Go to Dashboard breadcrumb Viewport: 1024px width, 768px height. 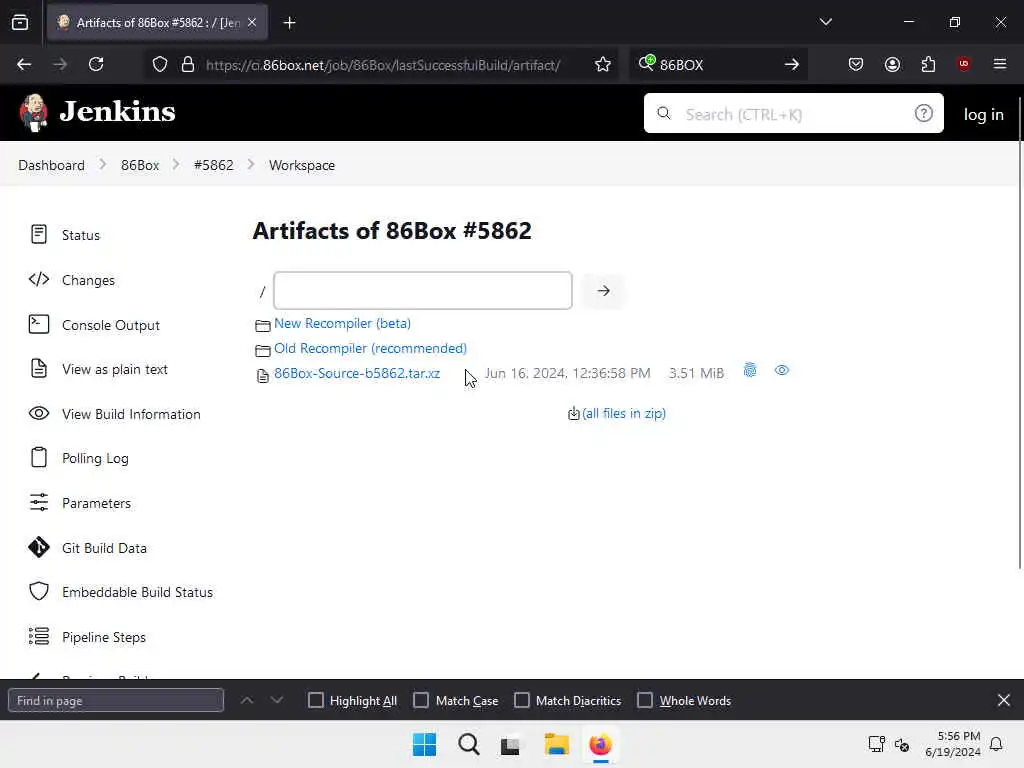(52, 165)
